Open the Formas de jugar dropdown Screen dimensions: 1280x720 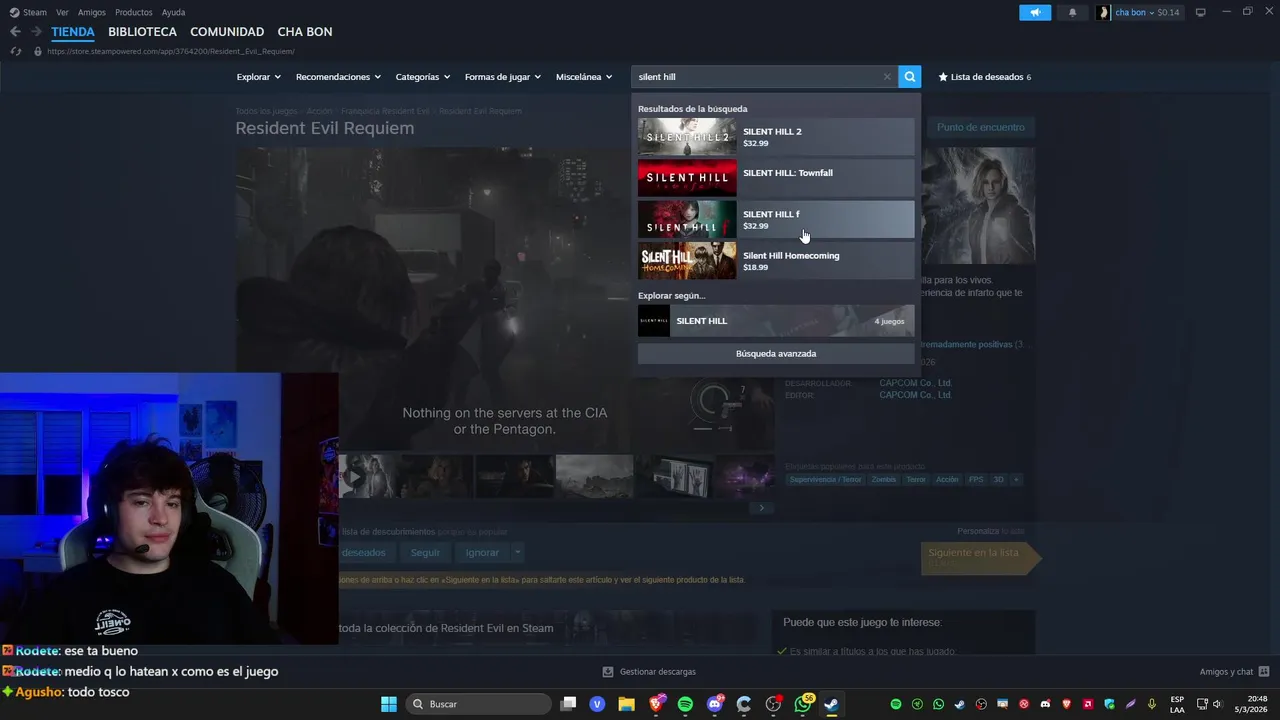(502, 77)
